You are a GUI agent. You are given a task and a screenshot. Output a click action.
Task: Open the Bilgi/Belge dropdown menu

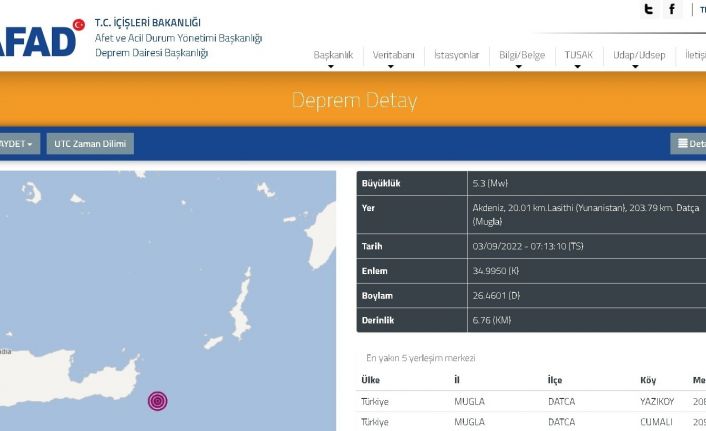(x=522, y=56)
